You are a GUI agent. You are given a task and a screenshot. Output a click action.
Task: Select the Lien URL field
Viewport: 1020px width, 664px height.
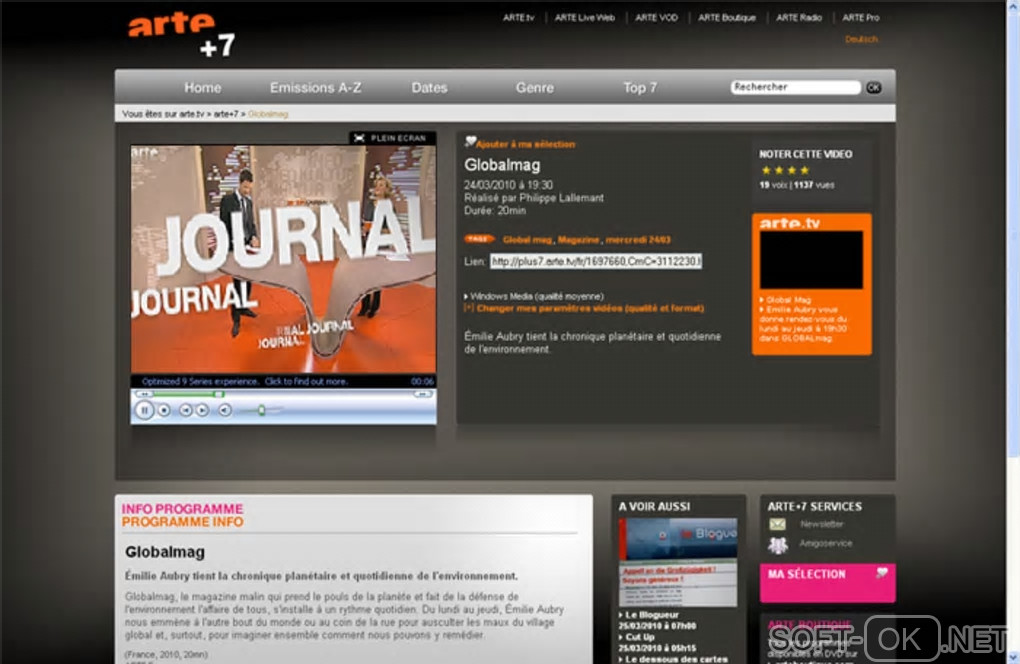click(x=595, y=261)
